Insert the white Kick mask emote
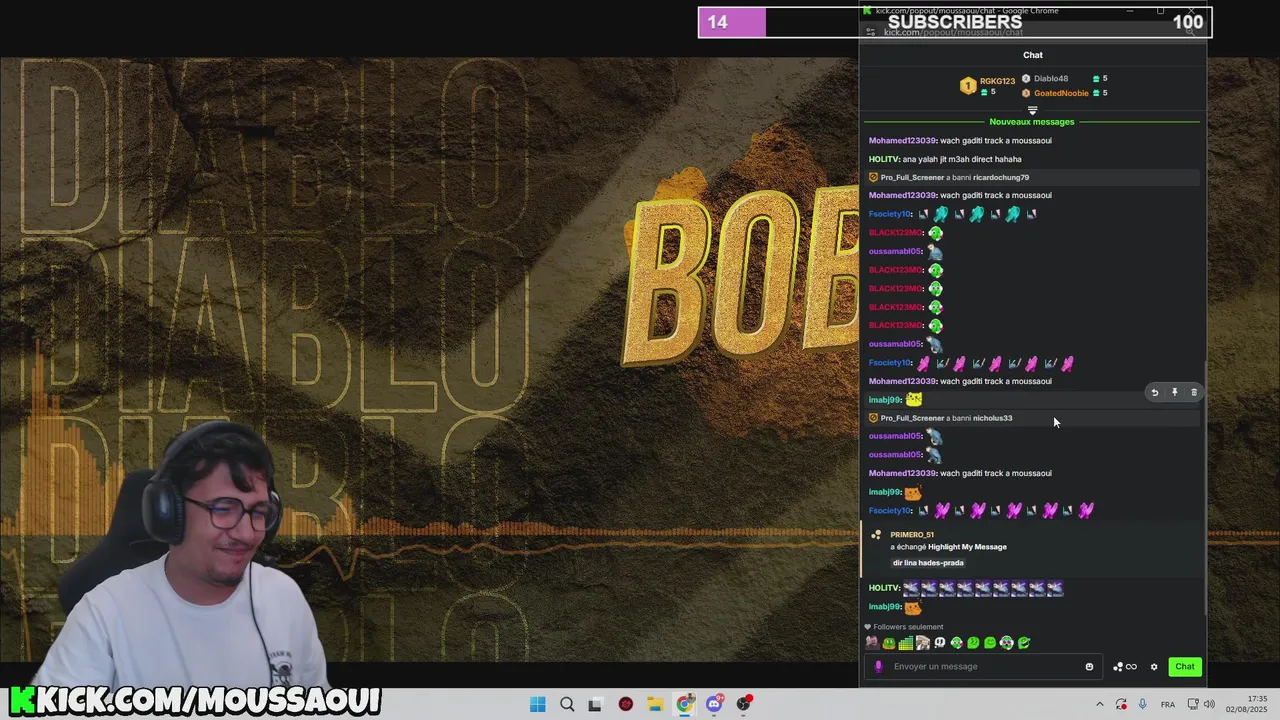Screen dimensions: 1280x720 940,643
